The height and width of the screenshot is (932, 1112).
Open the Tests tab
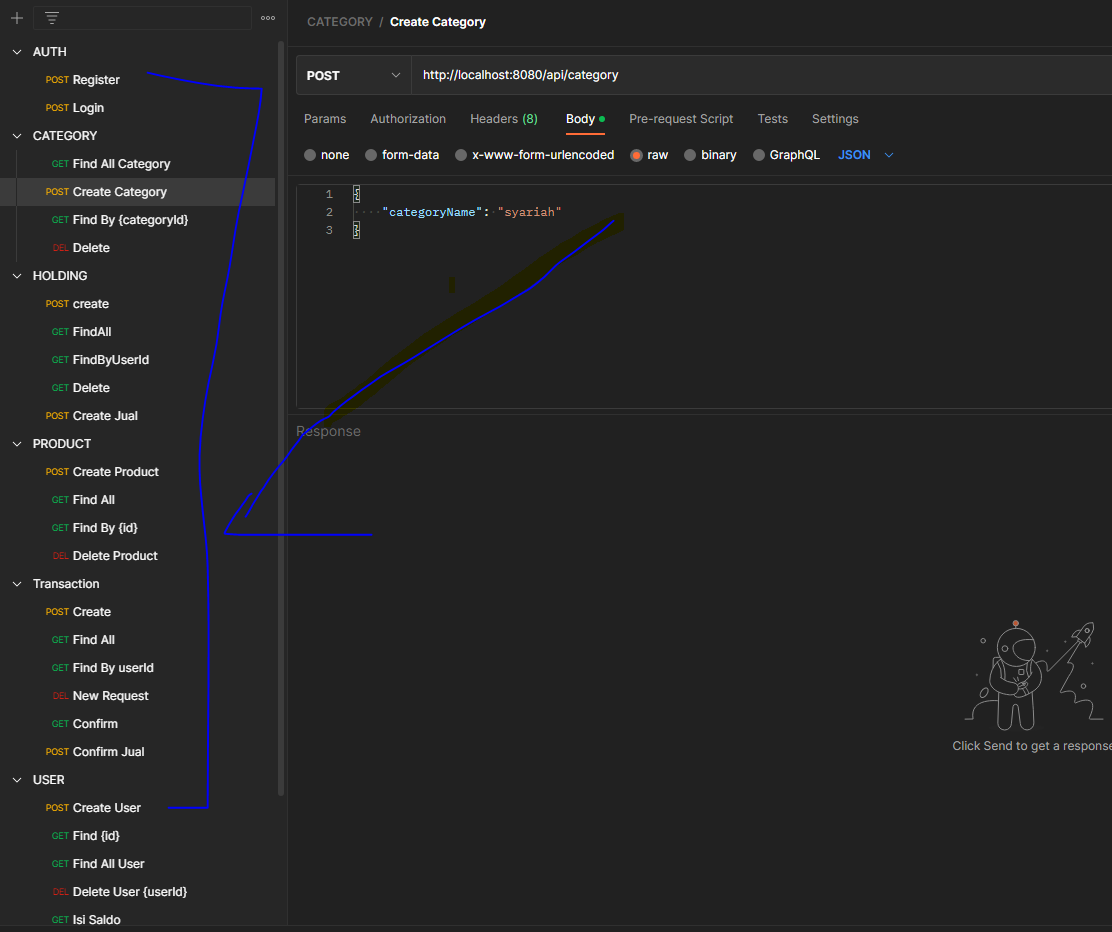[772, 119]
